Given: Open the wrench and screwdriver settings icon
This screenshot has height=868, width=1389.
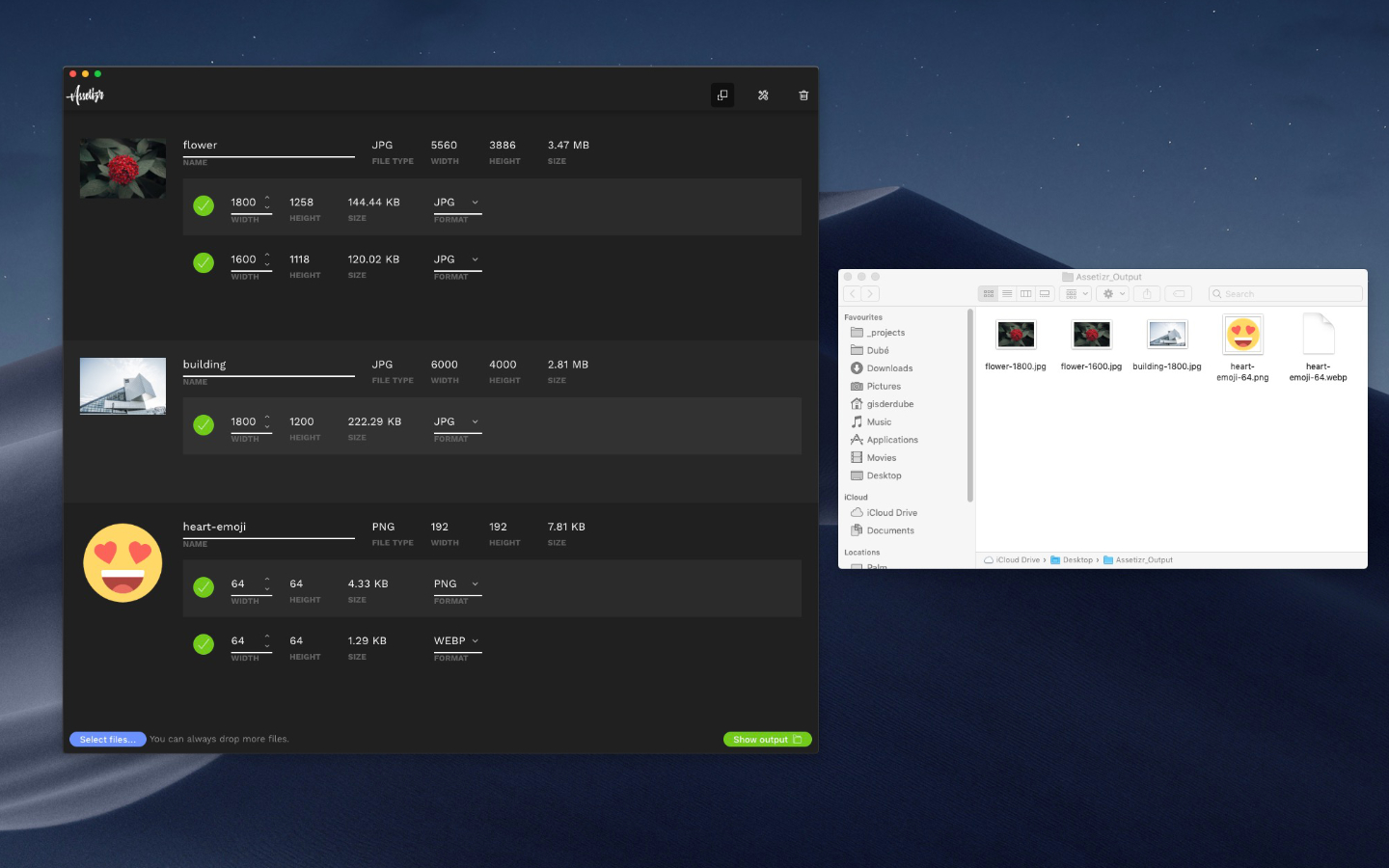Looking at the screenshot, I should click(x=763, y=95).
